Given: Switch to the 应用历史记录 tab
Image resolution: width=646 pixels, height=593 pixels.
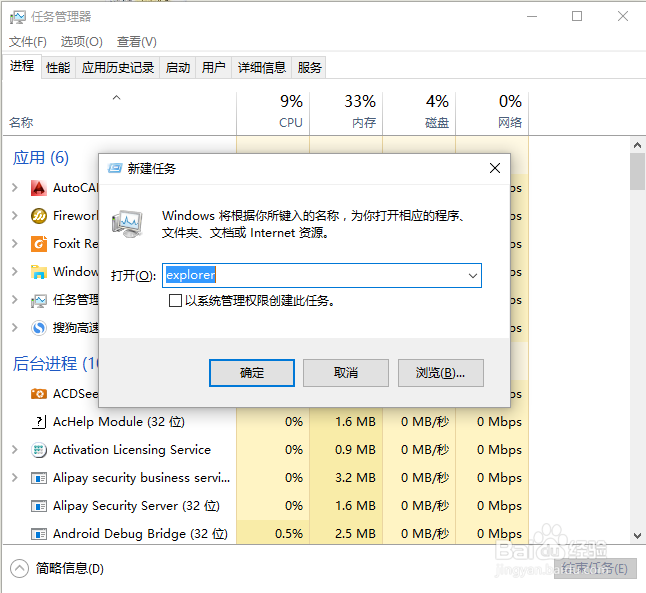Looking at the screenshot, I should (118, 68).
